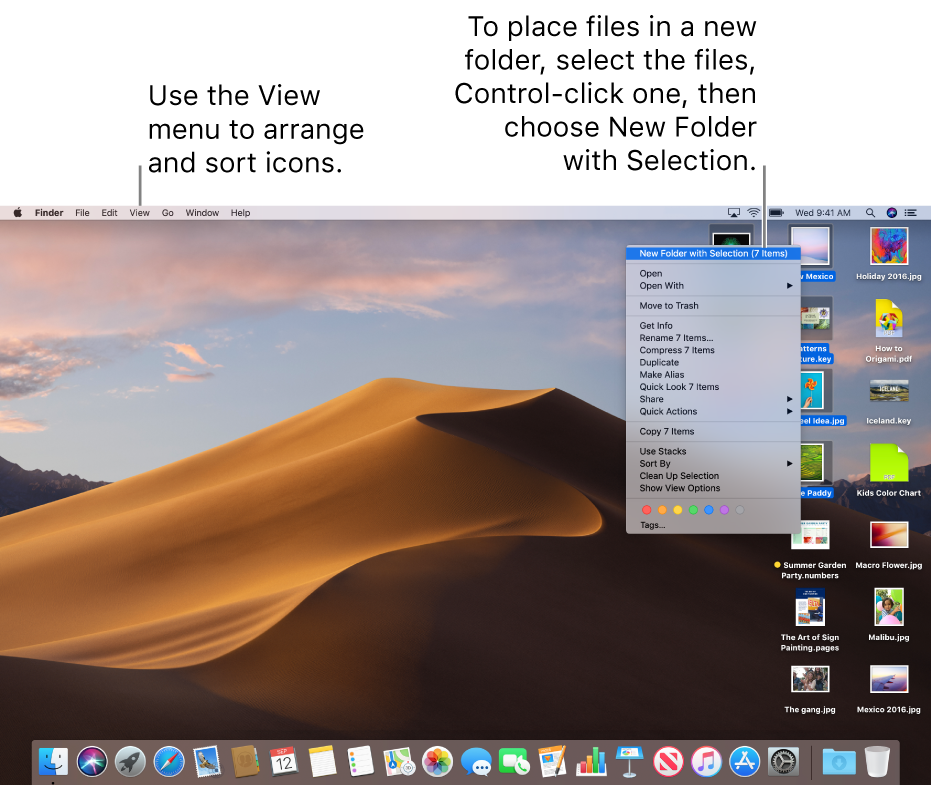Image resolution: width=931 pixels, height=785 pixels.
Task: Open Safari from the Dock
Action: (x=168, y=761)
